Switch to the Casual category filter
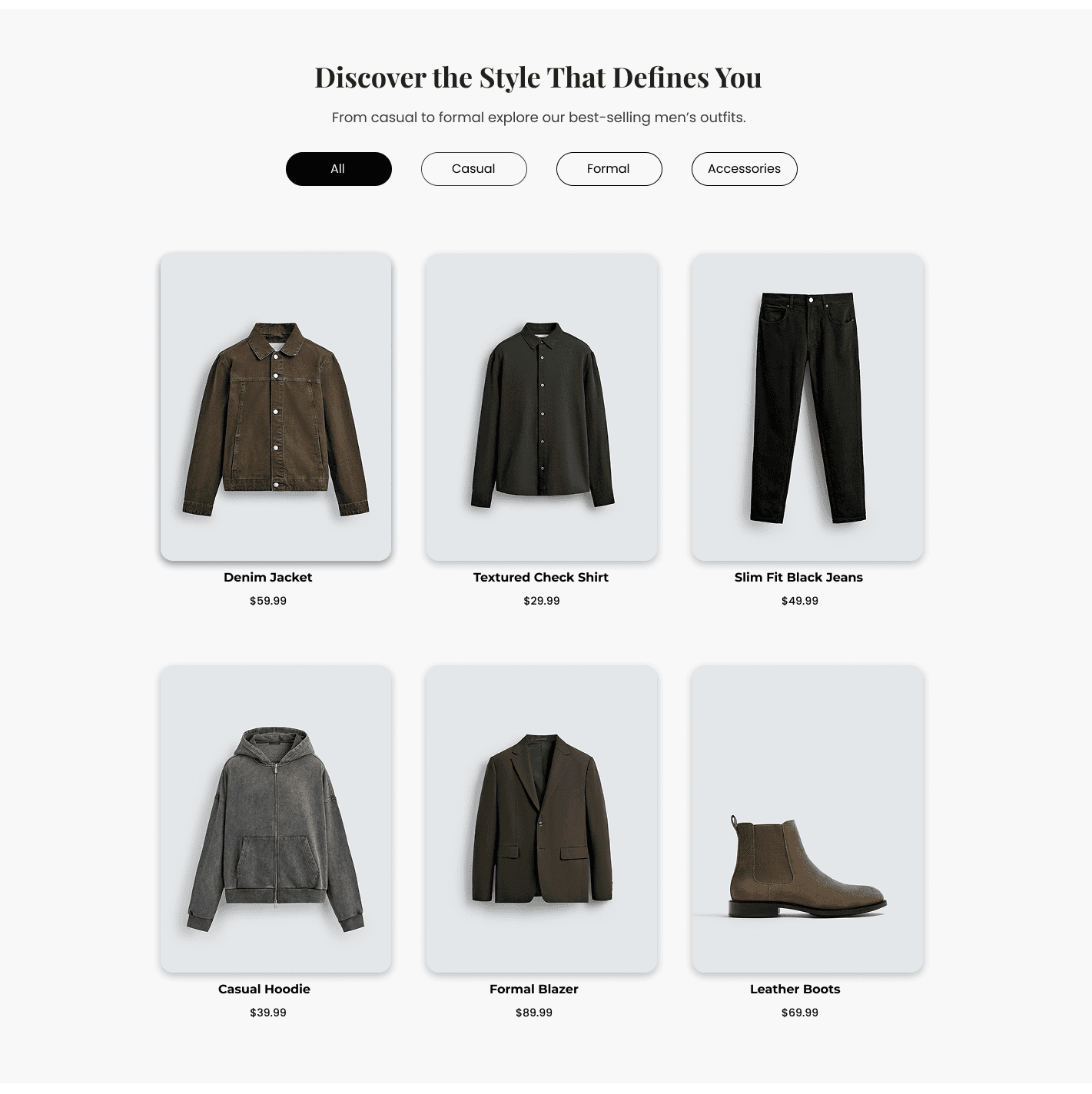1092x1094 pixels. (473, 169)
